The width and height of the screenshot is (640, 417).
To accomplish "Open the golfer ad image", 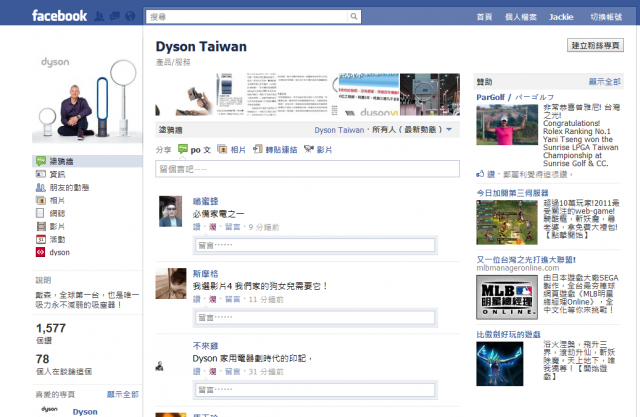I will pos(507,124).
